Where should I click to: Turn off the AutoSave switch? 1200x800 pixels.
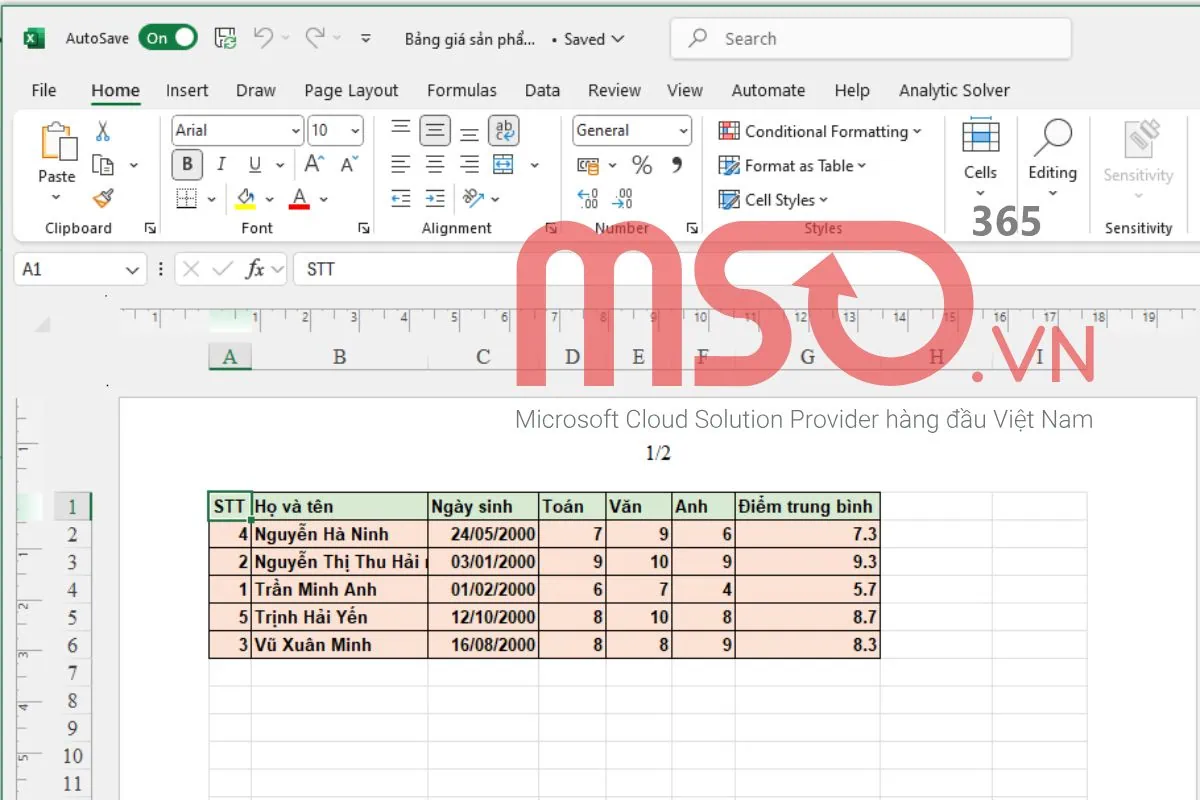(168, 39)
